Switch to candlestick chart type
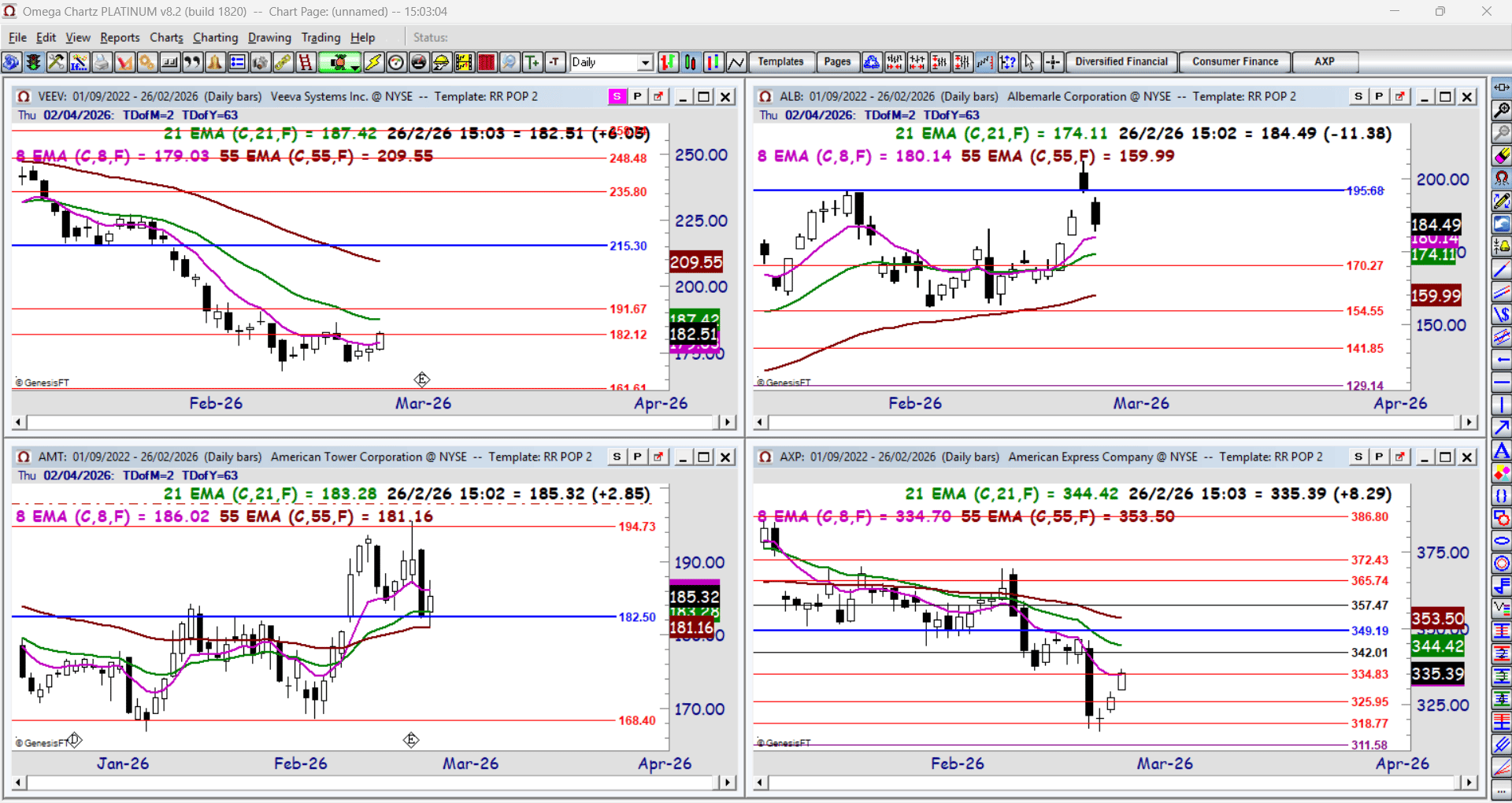Image resolution: width=1512 pixels, height=803 pixels. [x=691, y=62]
